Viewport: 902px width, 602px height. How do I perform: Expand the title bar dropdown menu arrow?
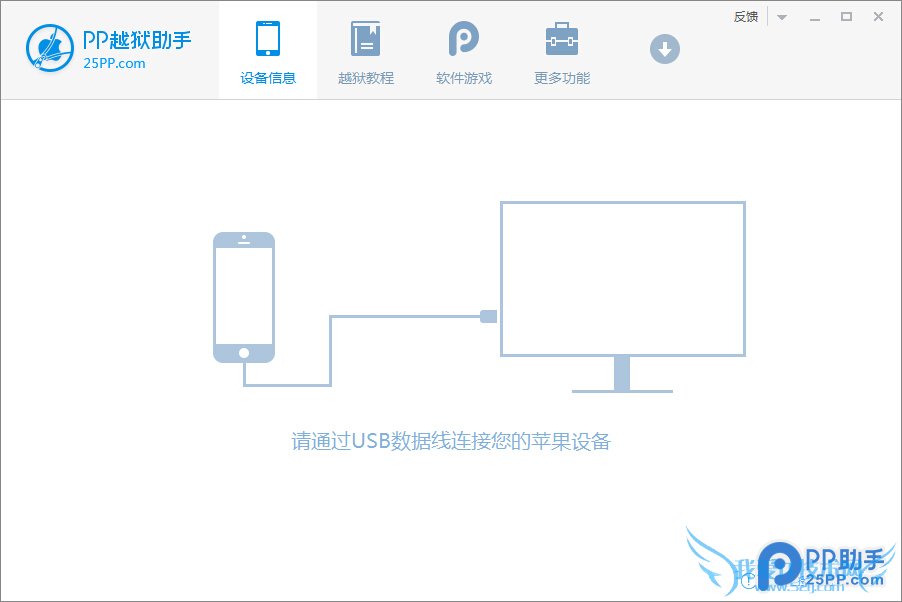(782, 17)
